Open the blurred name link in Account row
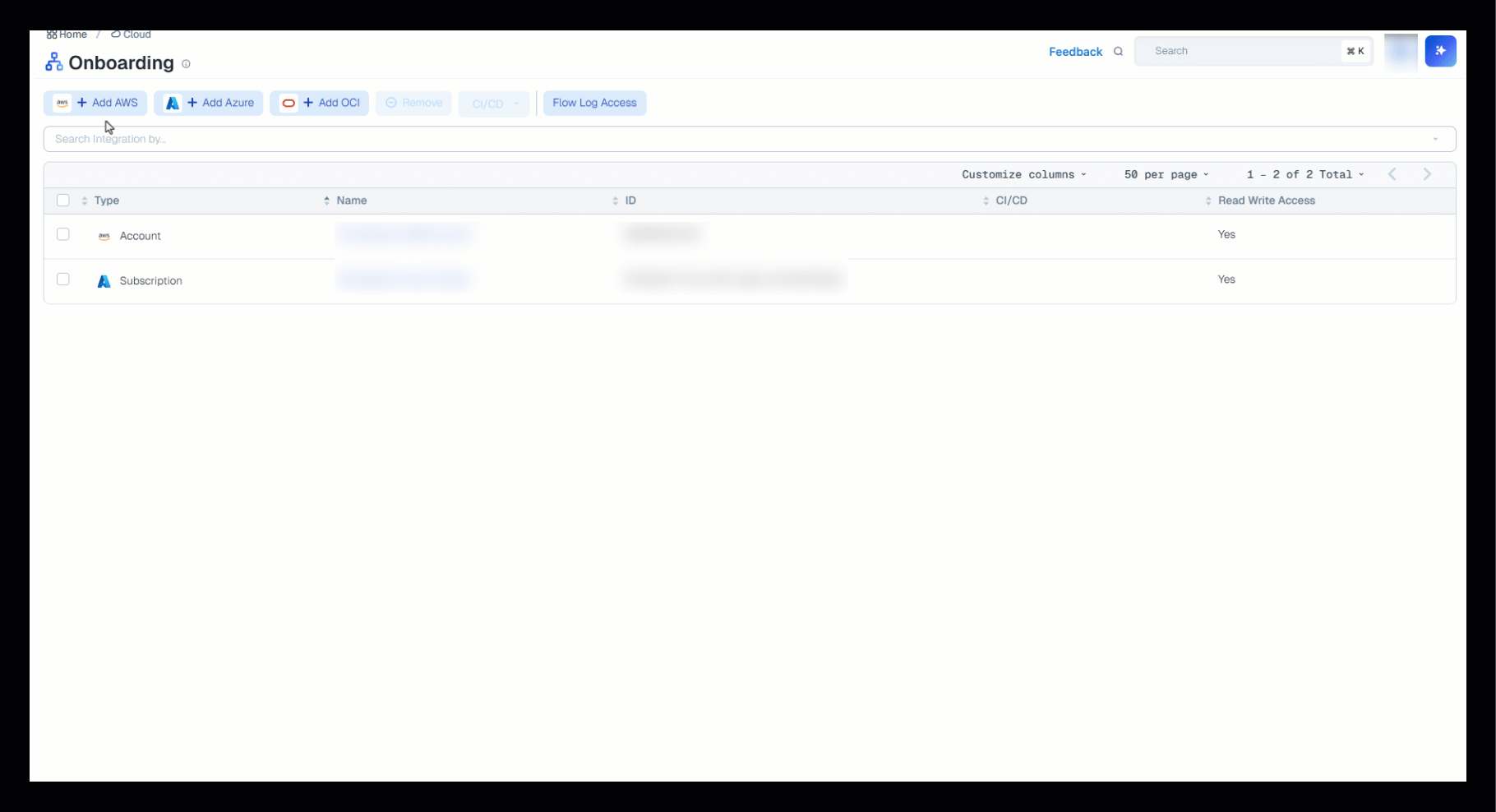This screenshot has width=1496, height=812. 404,234
